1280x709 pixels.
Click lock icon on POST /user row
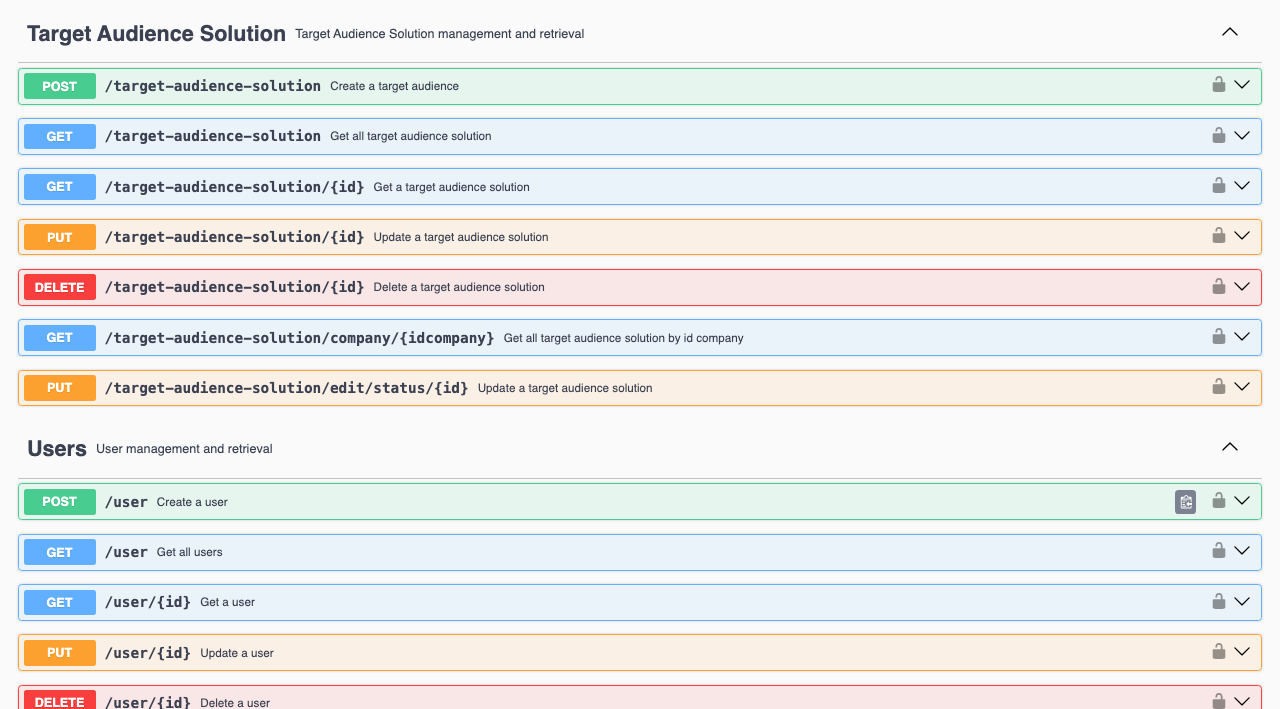pyautogui.click(x=1218, y=501)
